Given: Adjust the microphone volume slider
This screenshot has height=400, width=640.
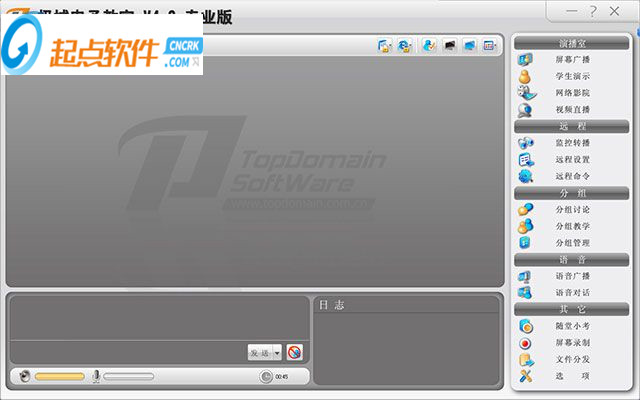Looking at the screenshot, I should 129,376.
